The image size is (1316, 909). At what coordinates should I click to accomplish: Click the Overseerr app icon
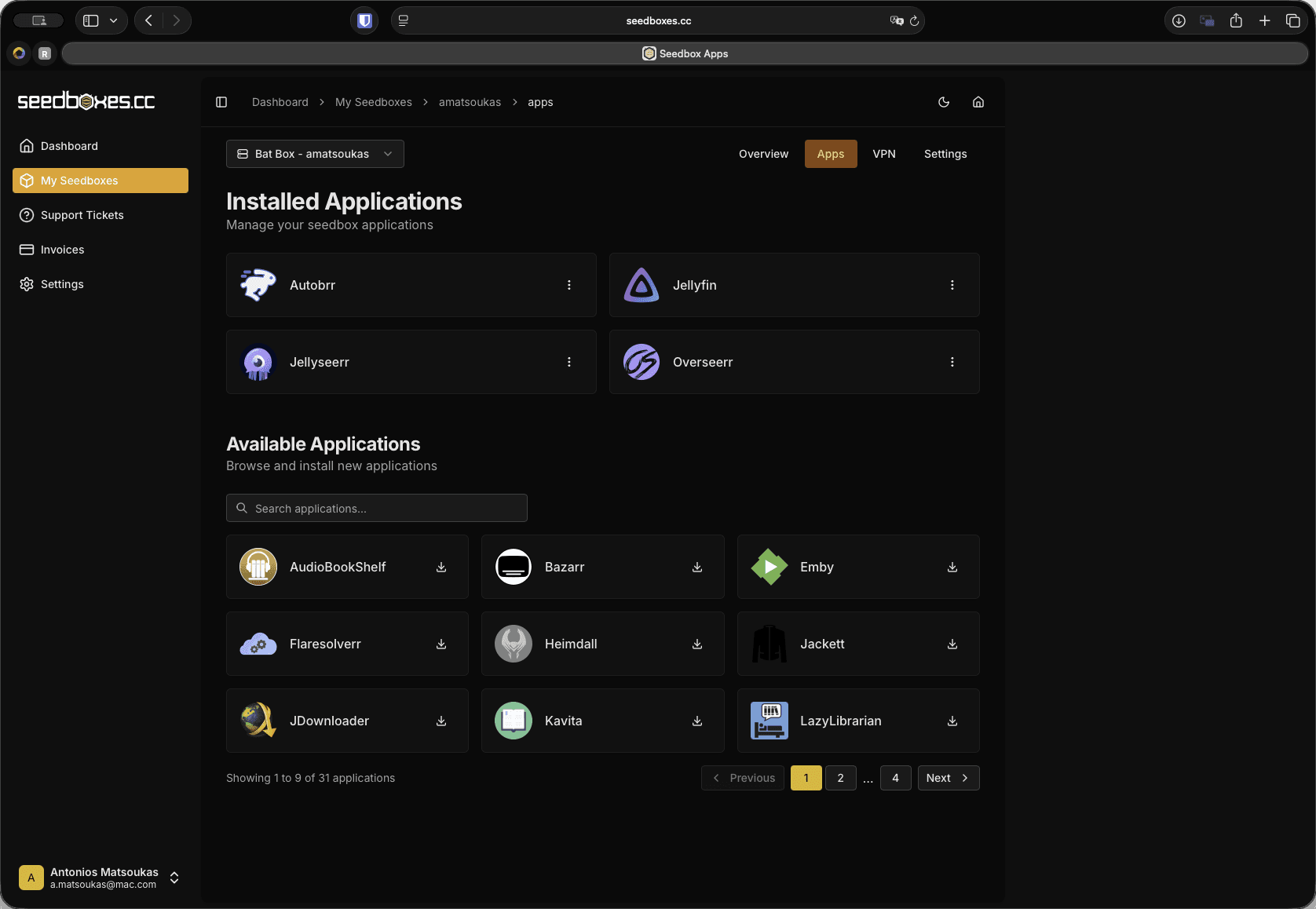click(642, 362)
